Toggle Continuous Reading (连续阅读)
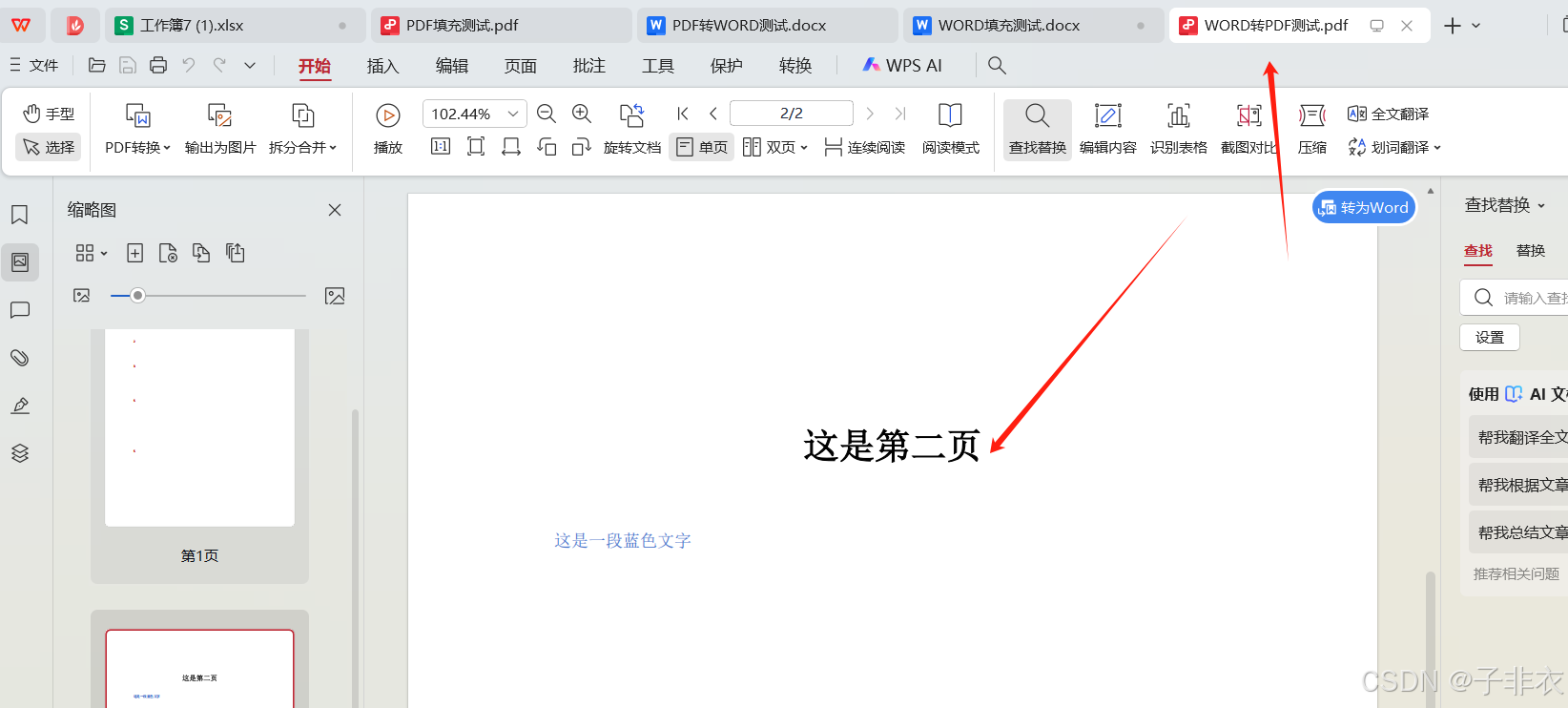 865,147
